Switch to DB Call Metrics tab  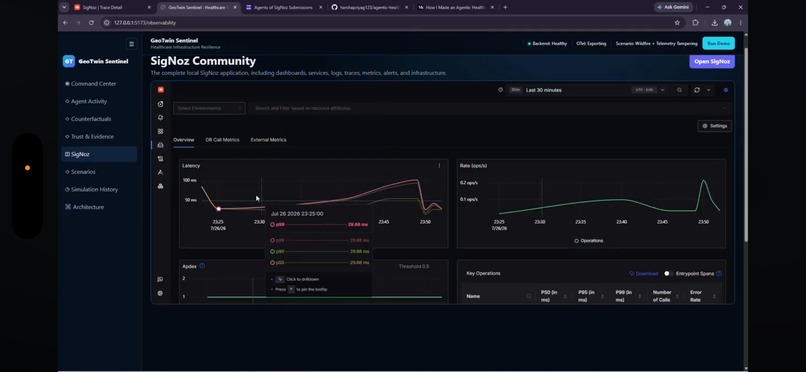tap(222, 140)
